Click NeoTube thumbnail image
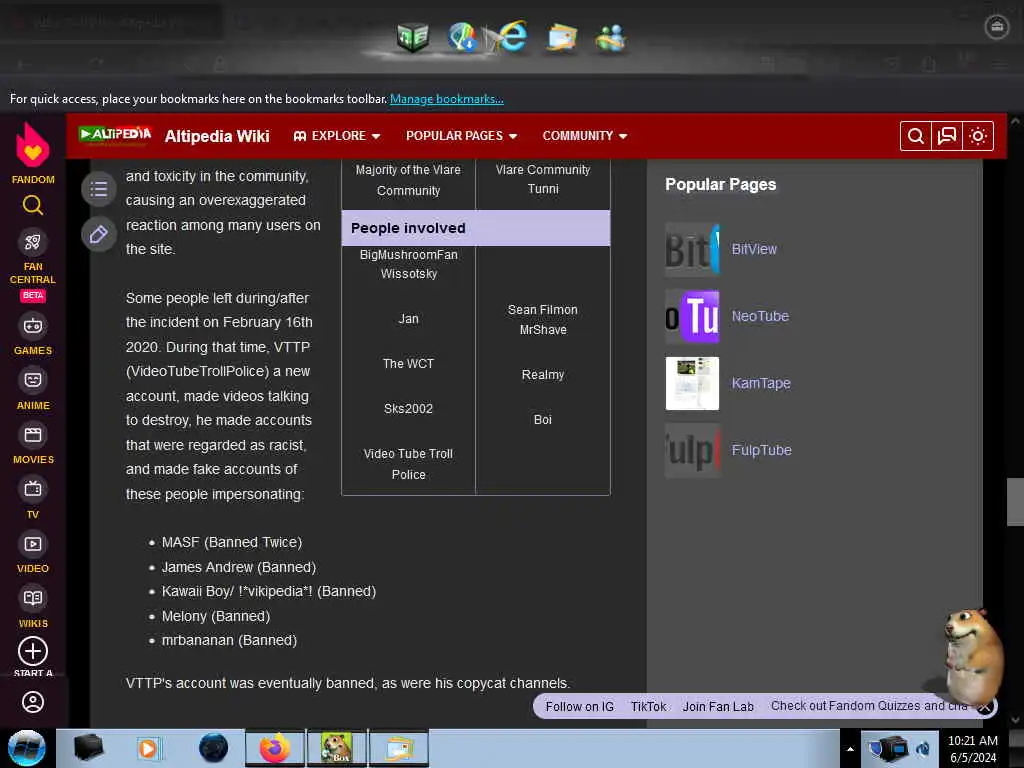1024x768 pixels. [x=692, y=316]
